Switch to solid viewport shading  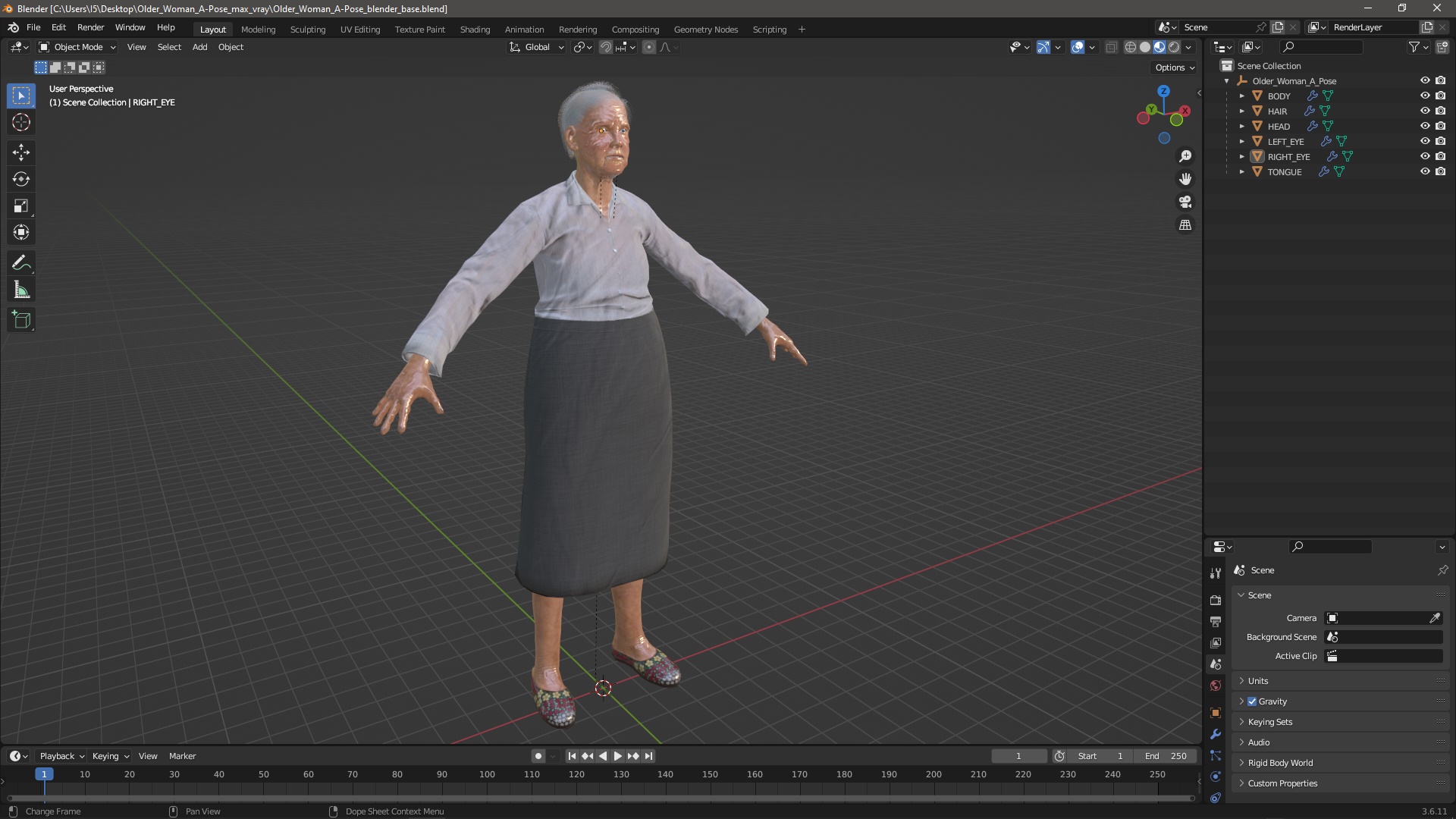pyautogui.click(x=1145, y=47)
